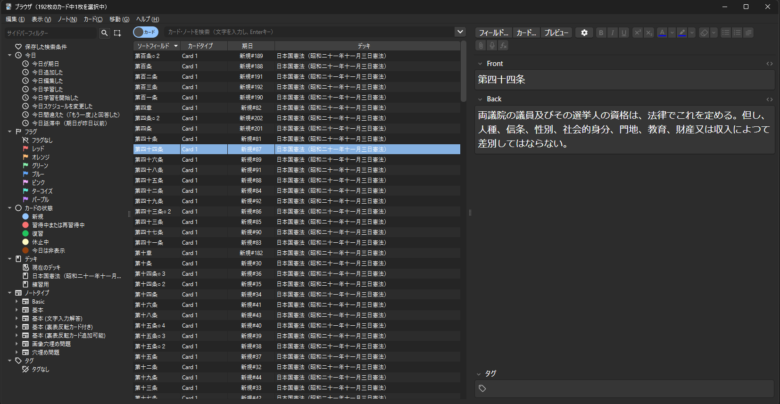Toggle HTML editor for Back field
The image size is (780, 404).
[x=768, y=99]
